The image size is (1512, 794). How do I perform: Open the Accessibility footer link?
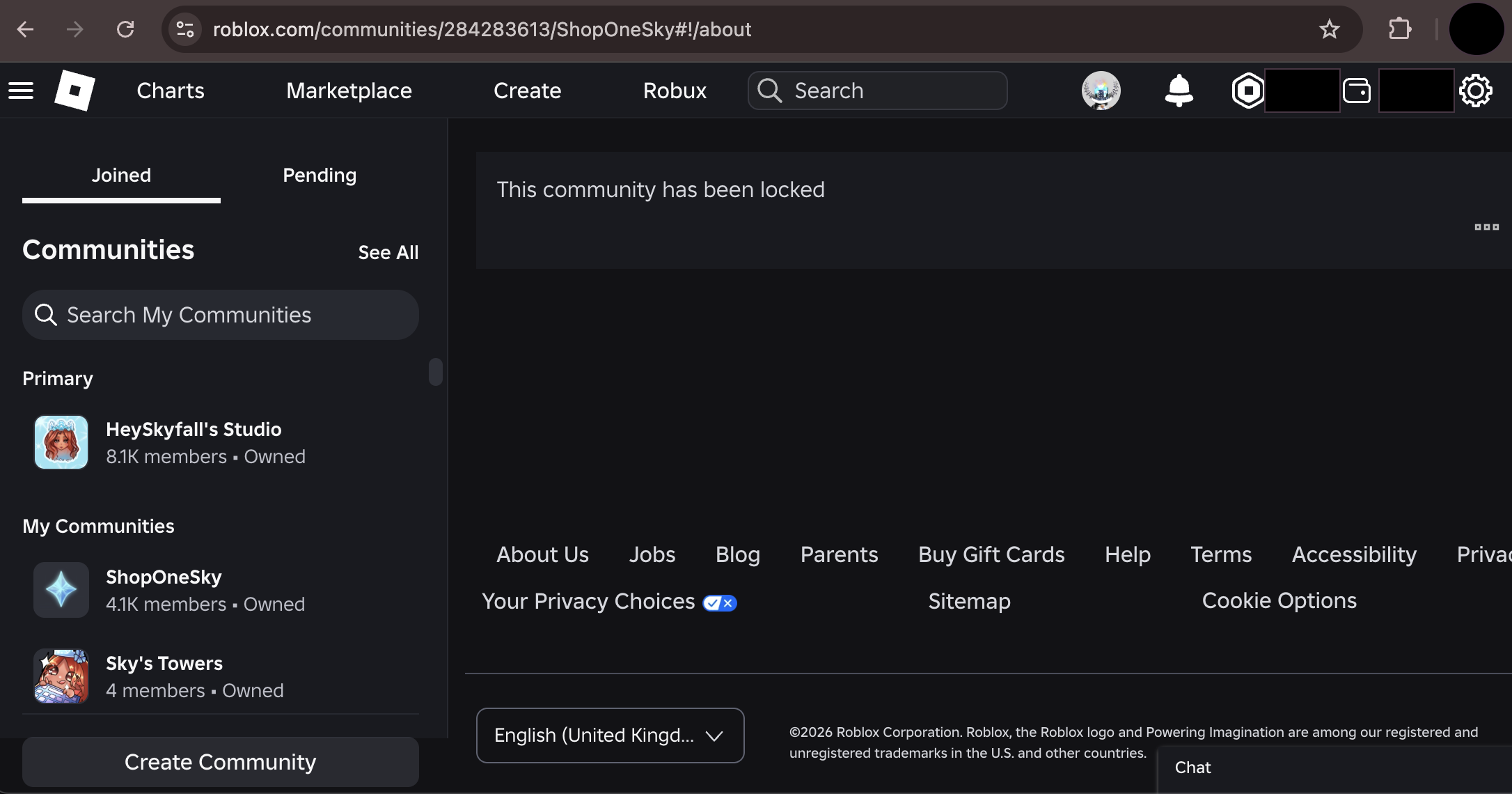(1354, 554)
